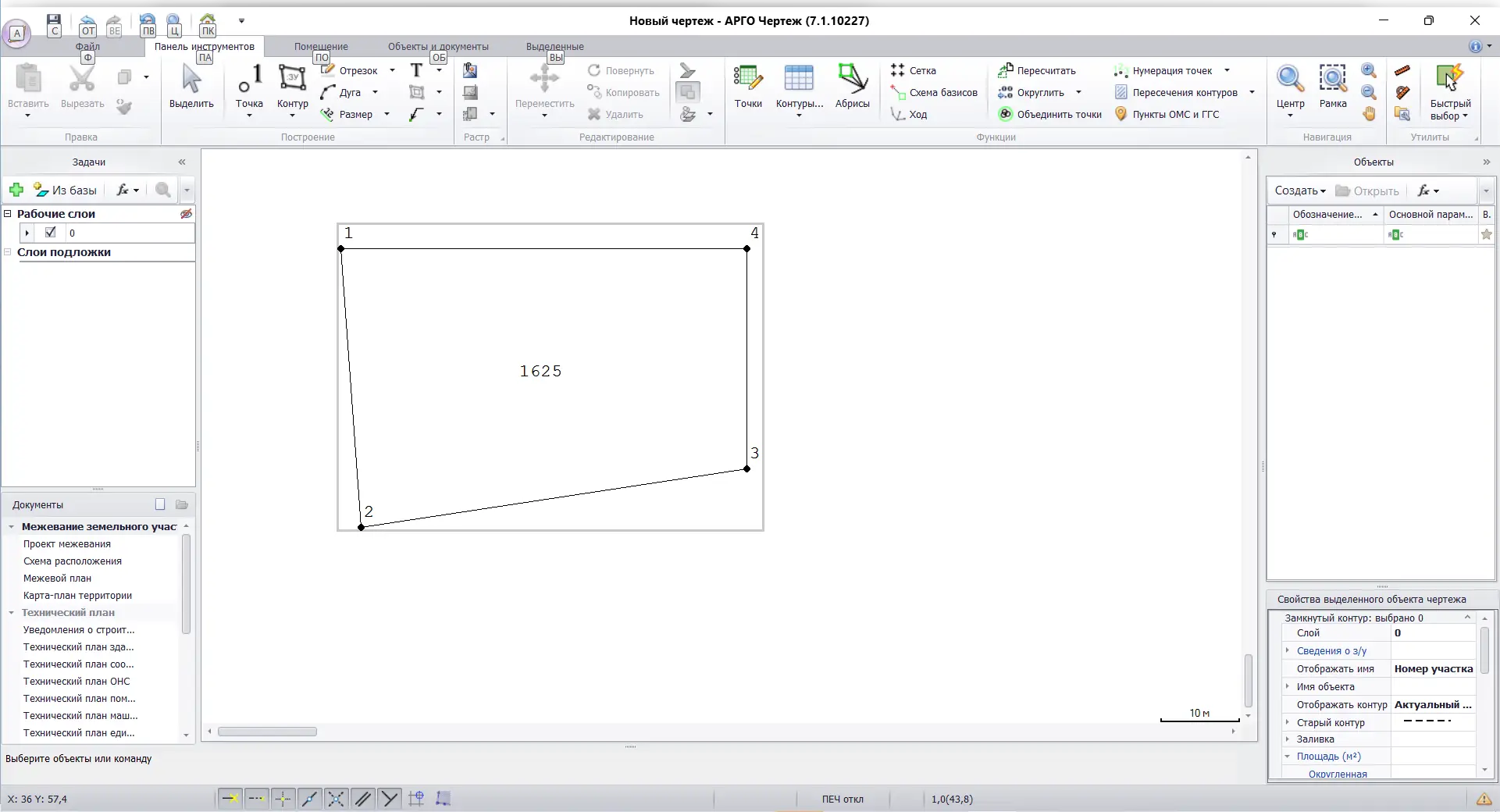Screen dimensions: 1500x812
Task: Open Межевой план document
Action: coord(57,578)
